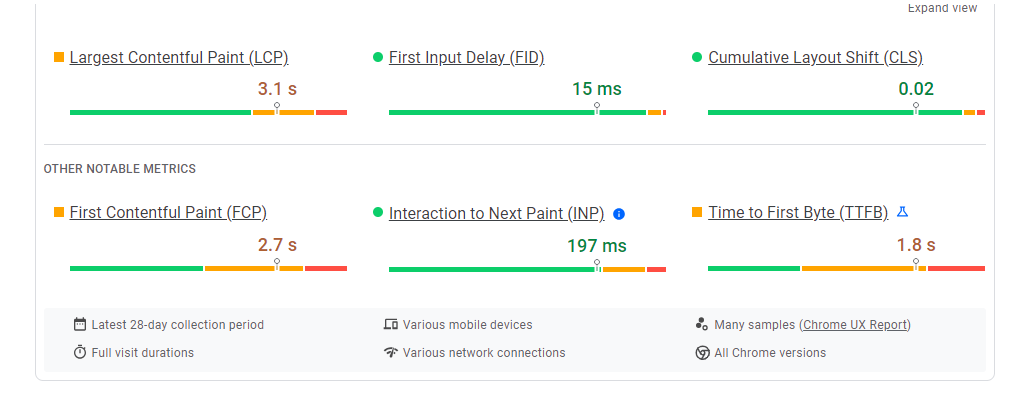Open the Cumulative Layout Shift (CLS) link
The image size is (1013, 397).
(815, 57)
